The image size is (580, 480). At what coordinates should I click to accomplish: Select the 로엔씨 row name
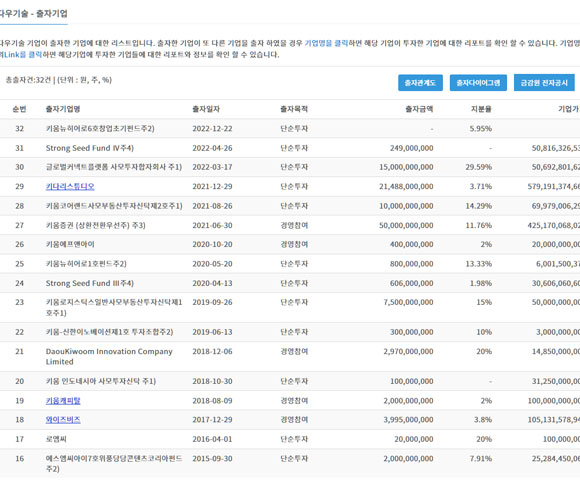[x=56, y=439]
